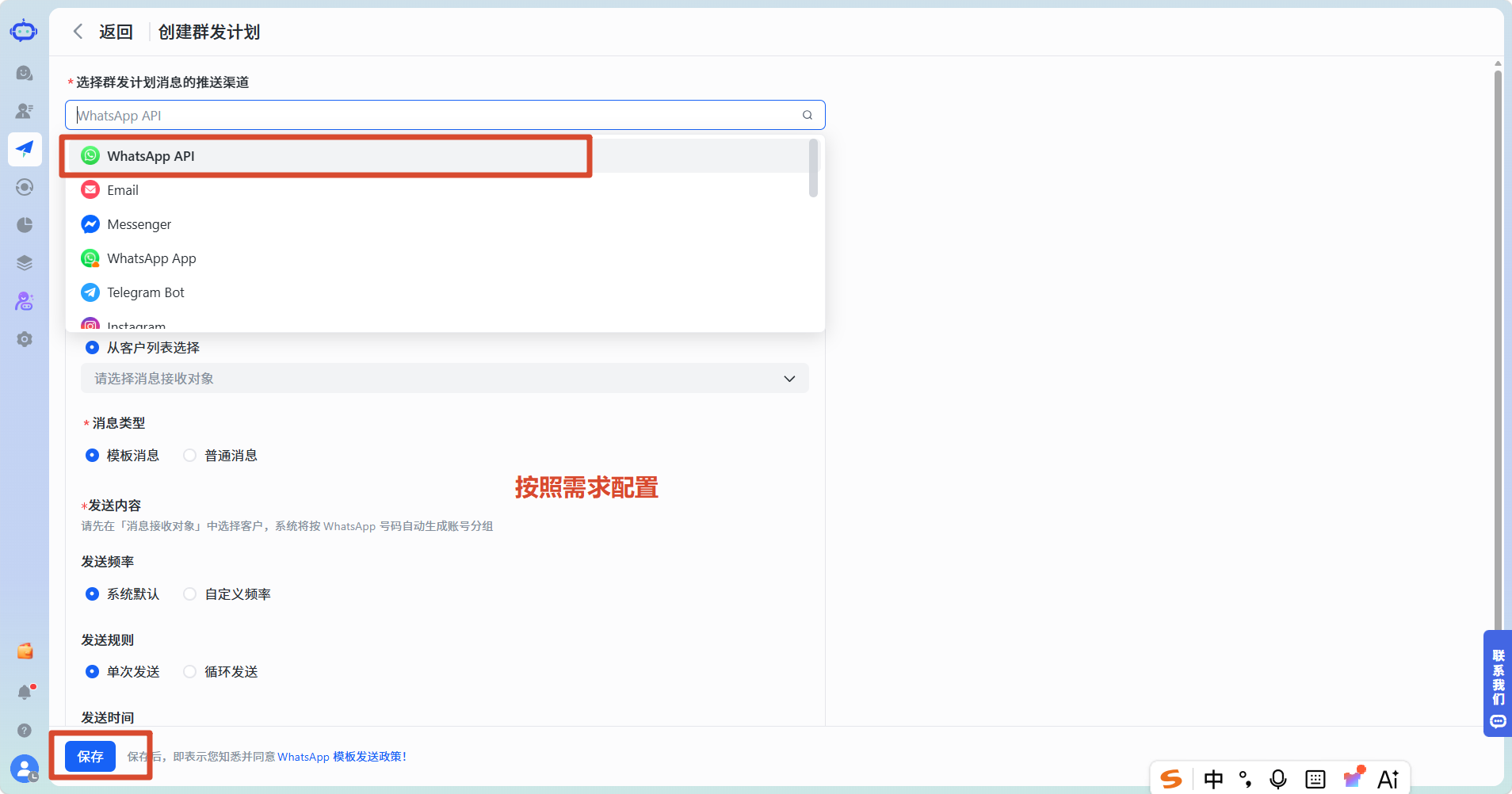Click the Sogou S input method logo
Viewport: 1512px width, 794px height.
pyautogui.click(x=1171, y=780)
